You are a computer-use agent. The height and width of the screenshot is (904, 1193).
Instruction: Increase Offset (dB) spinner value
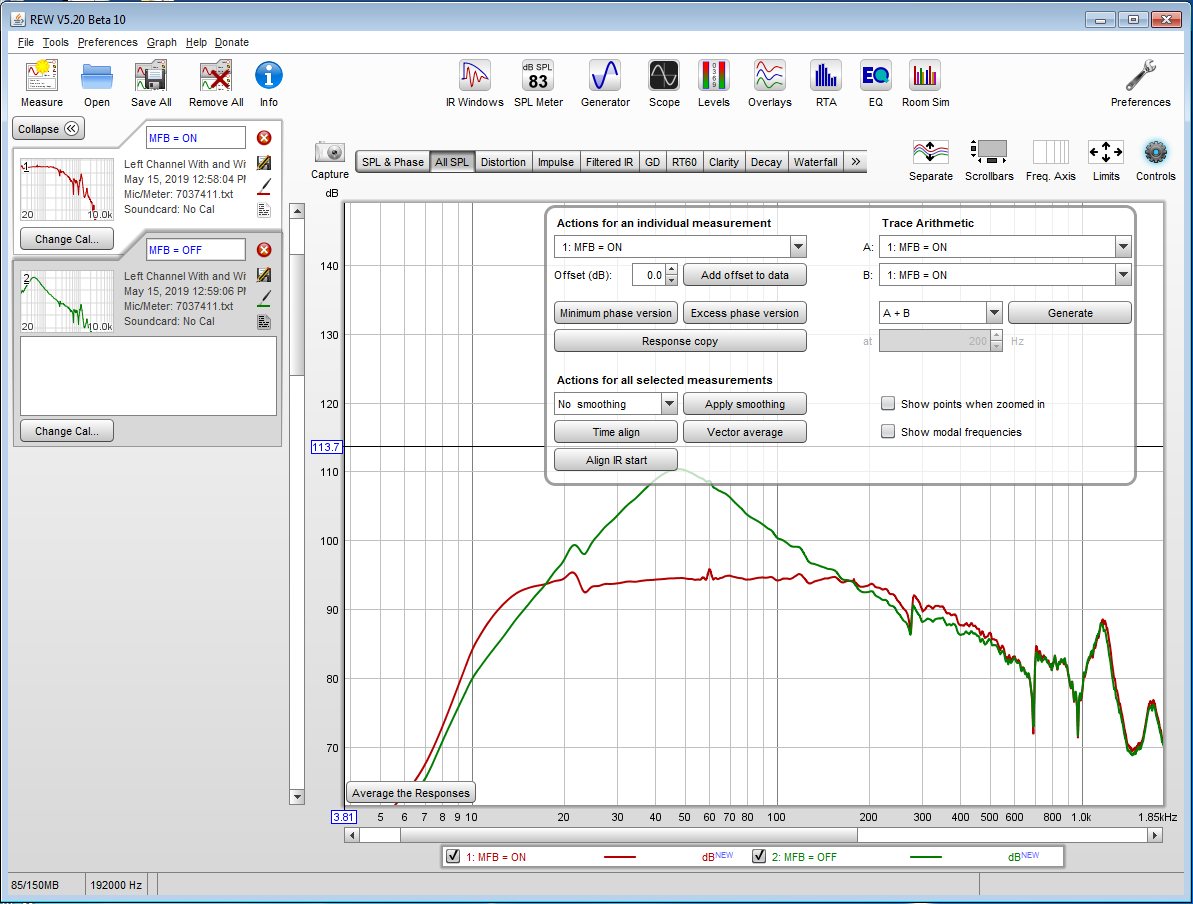click(x=671, y=269)
